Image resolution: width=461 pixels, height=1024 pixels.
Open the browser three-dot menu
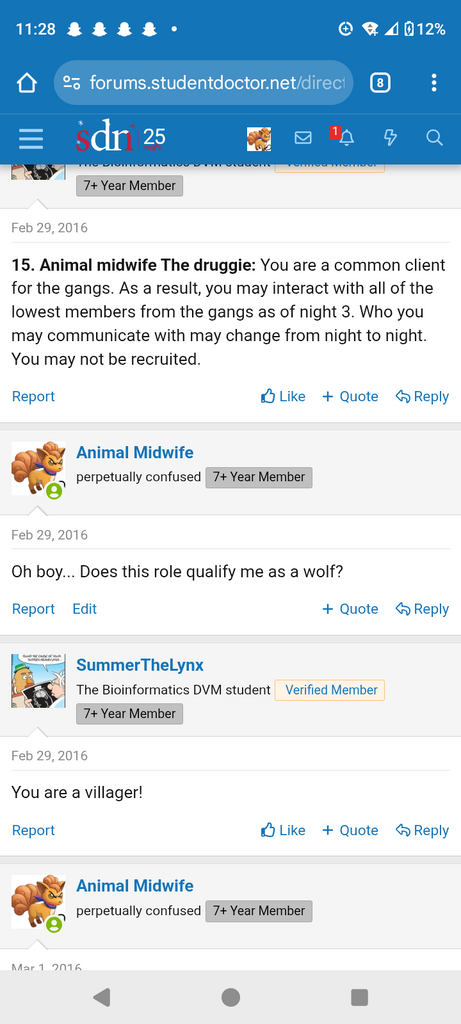click(434, 83)
